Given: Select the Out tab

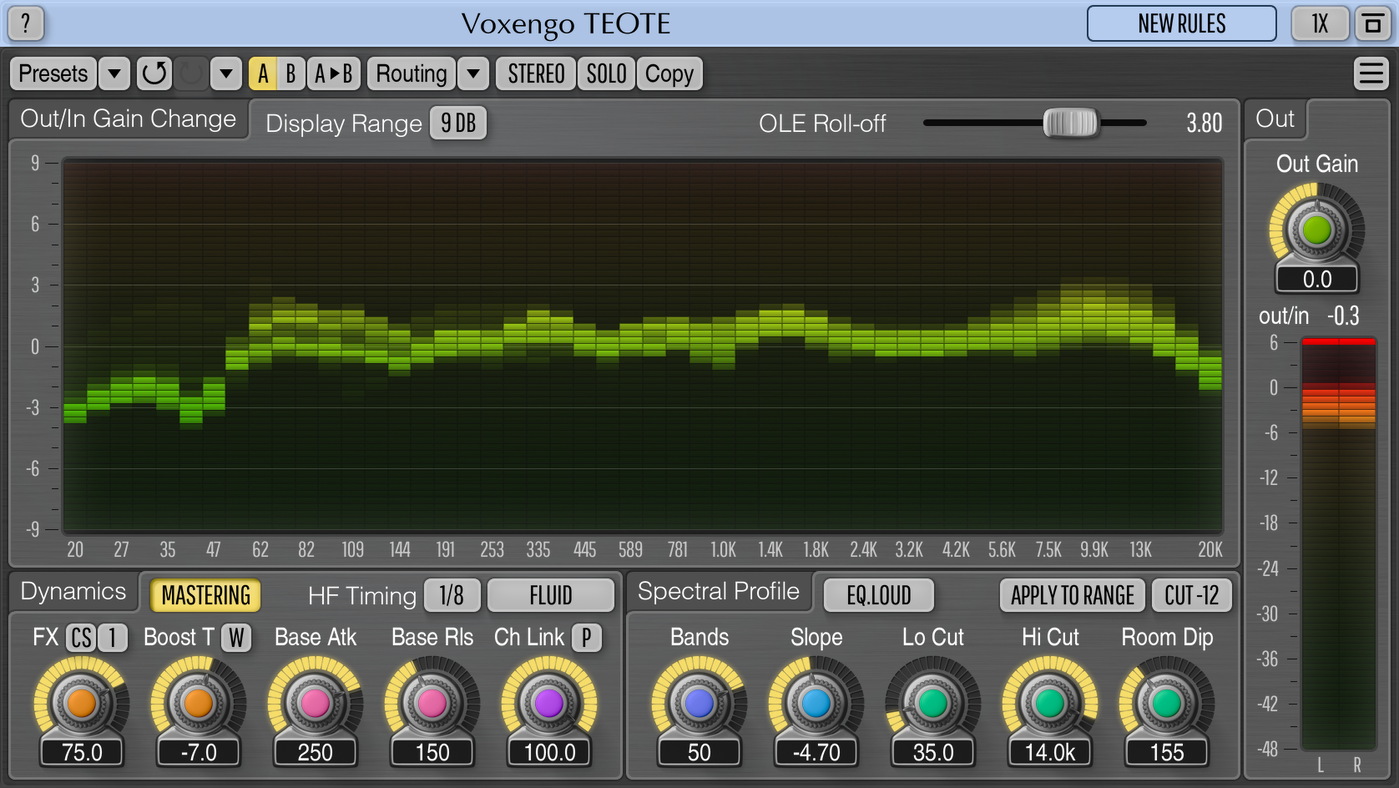Looking at the screenshot, I should click(1275, 119).
